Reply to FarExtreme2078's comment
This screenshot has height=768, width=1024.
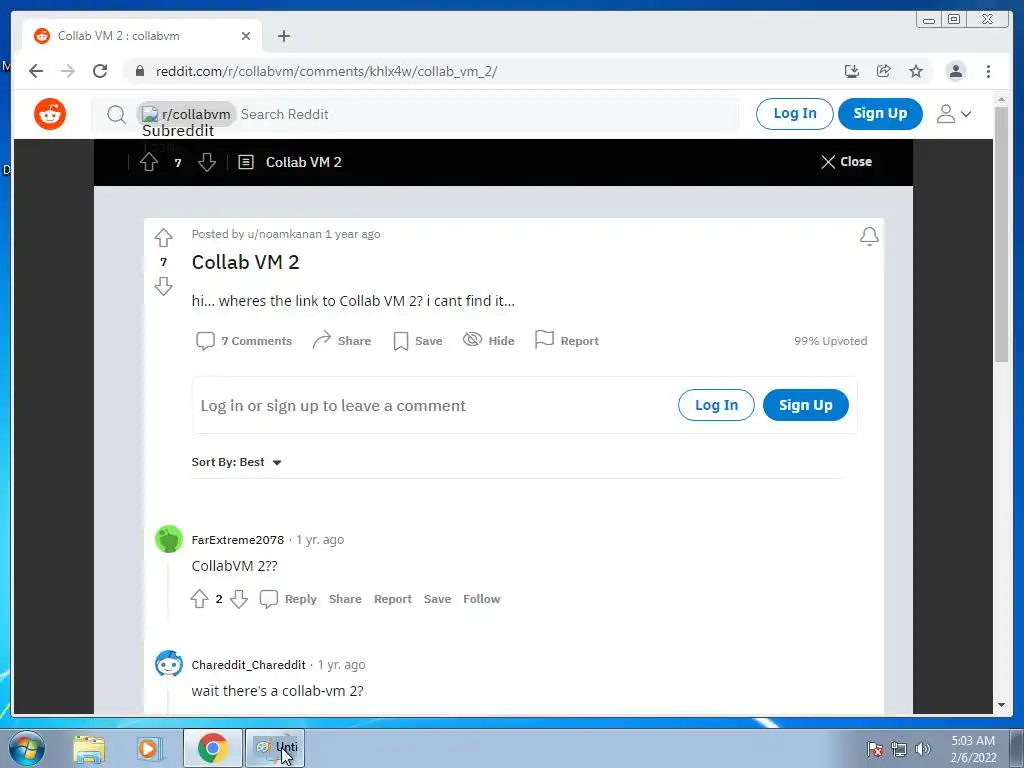(x=288, y=599)
